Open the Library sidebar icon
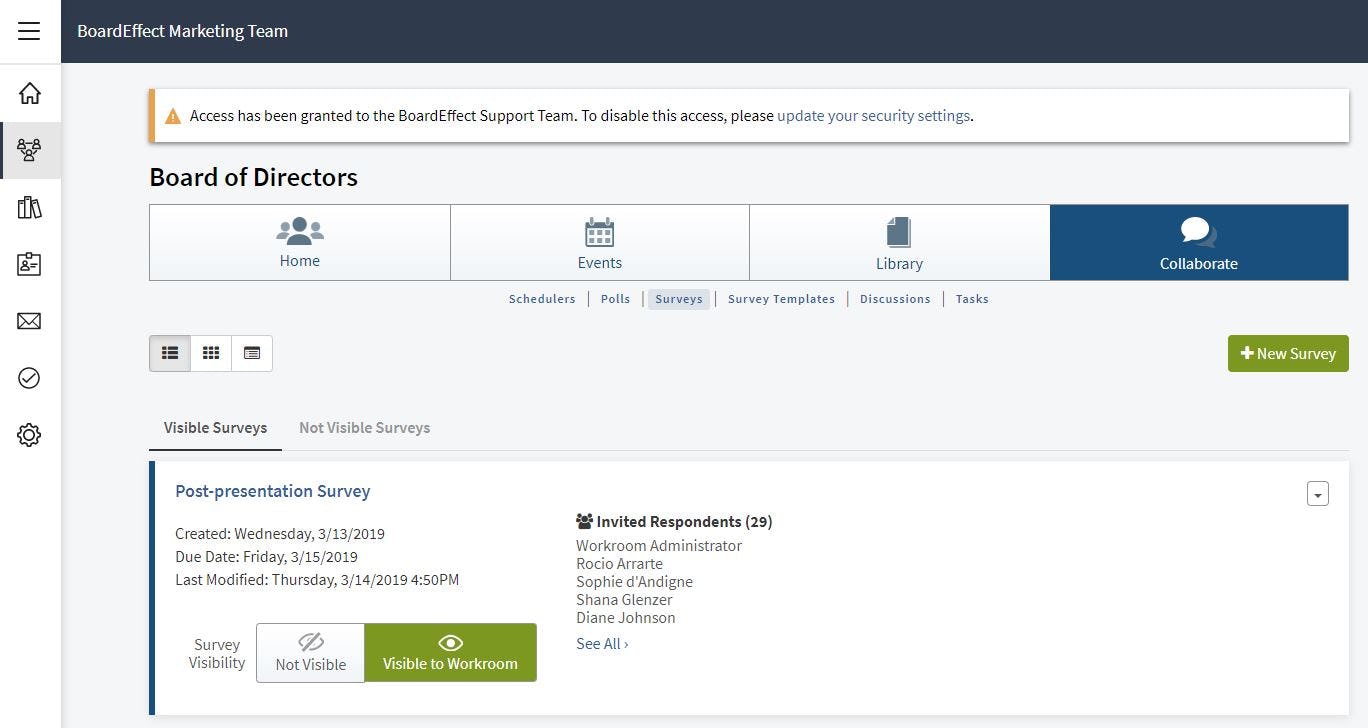 [x=30, y=207]
